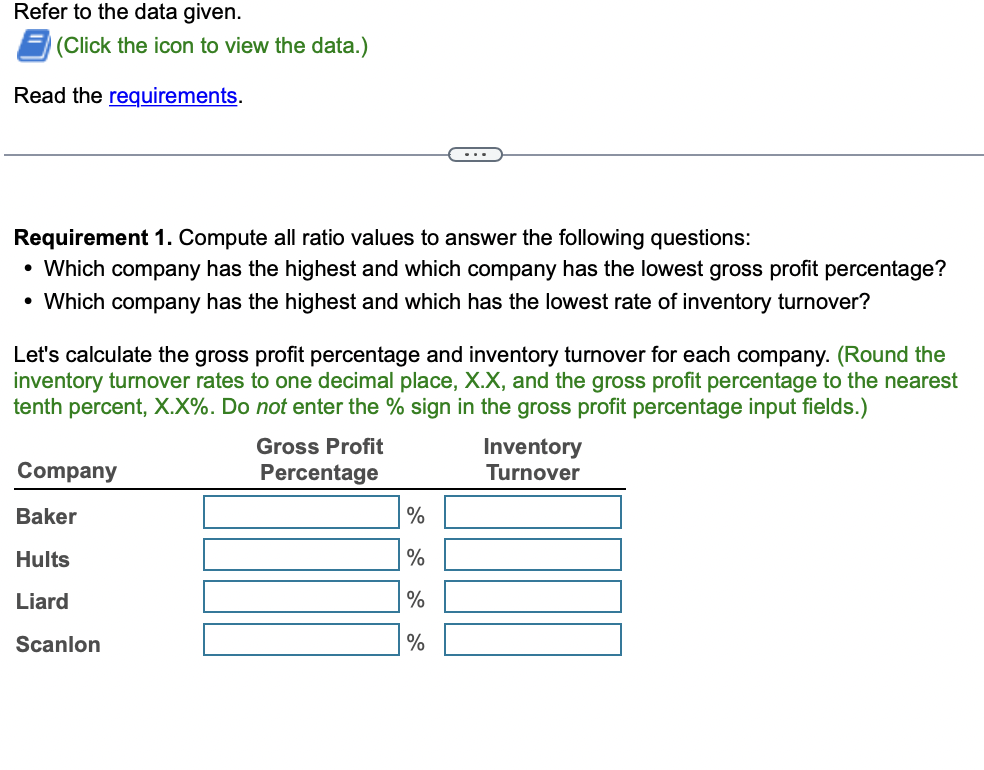Click the Baker row label

(x=46, y=517)
